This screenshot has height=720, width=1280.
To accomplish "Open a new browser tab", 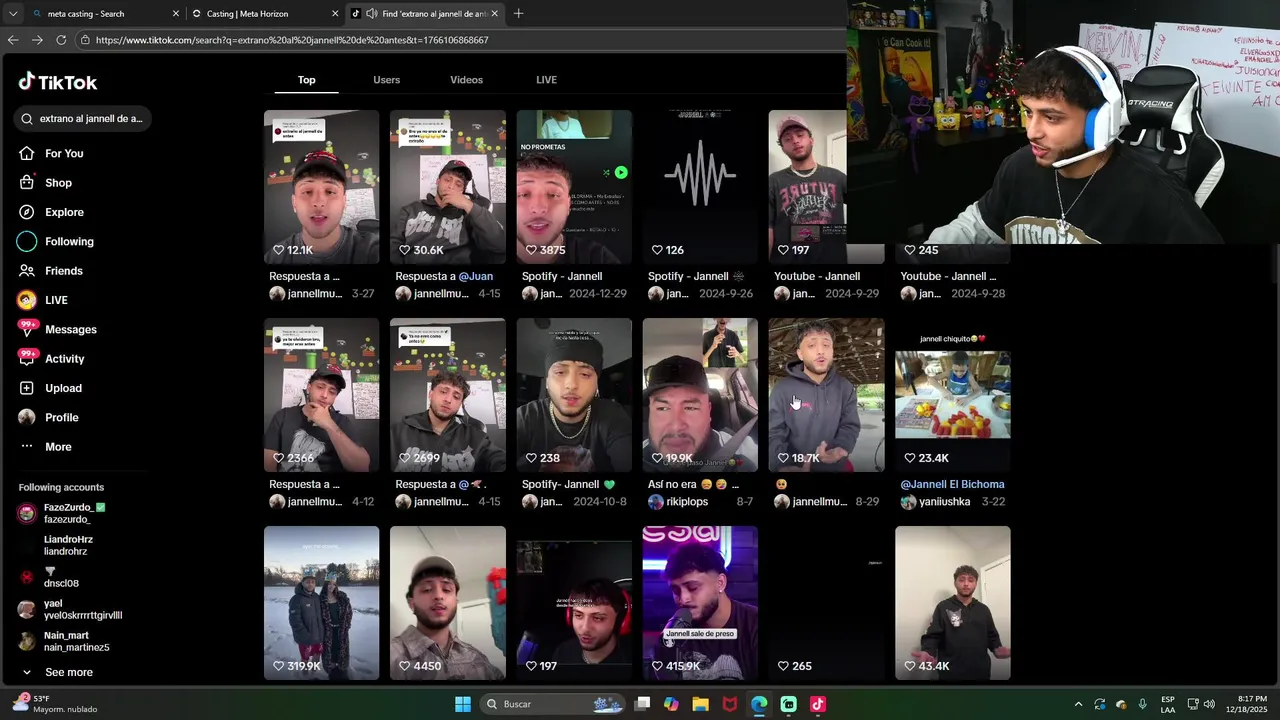I will pos(518,14).
